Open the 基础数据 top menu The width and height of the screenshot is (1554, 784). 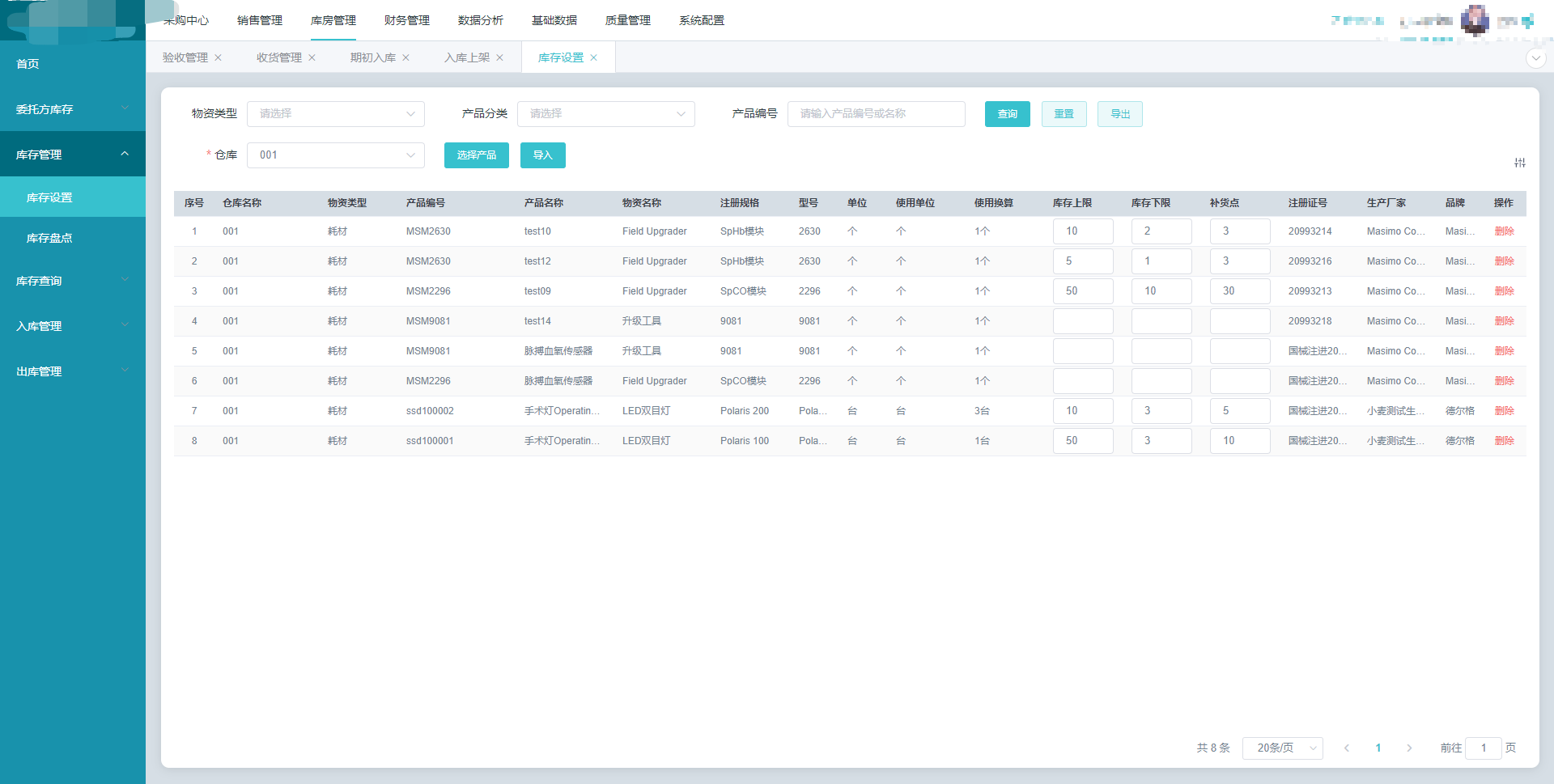554,20
